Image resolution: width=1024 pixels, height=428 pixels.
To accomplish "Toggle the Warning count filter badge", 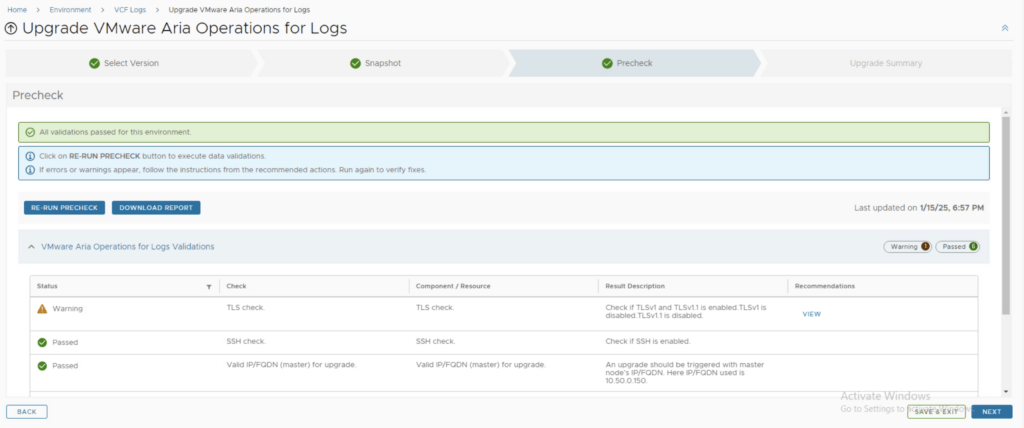I will tap(906, 246).
